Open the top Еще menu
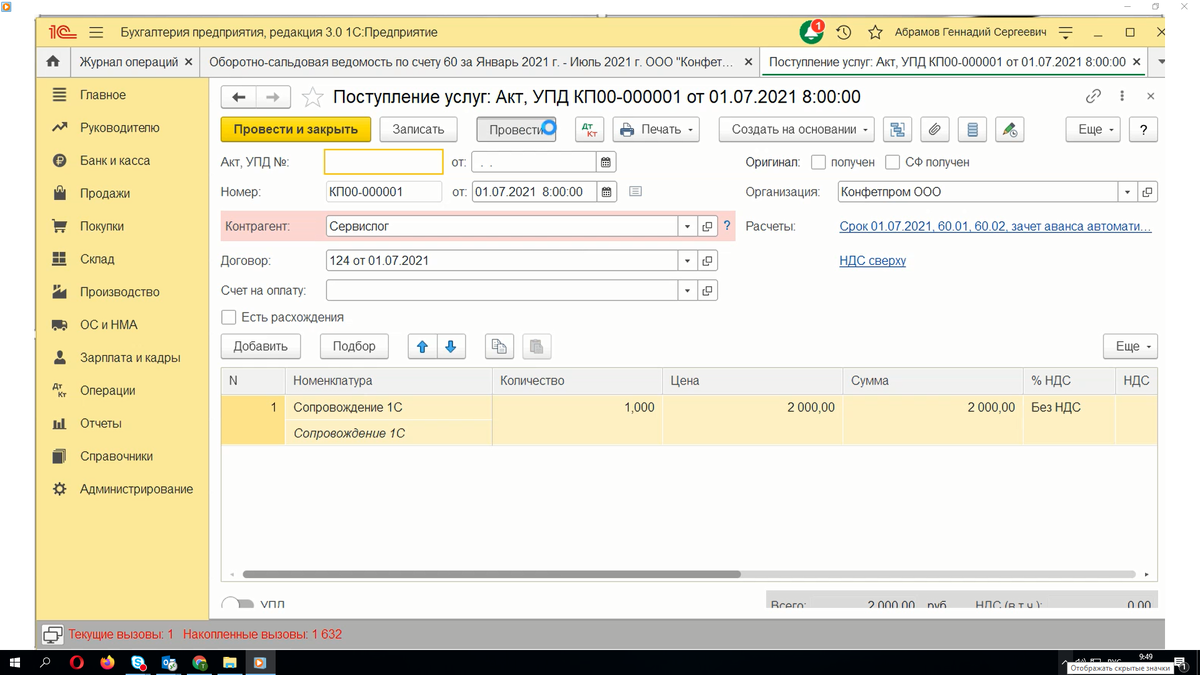Viewport: 1200px width, 675px height. tap(1091, 129)
